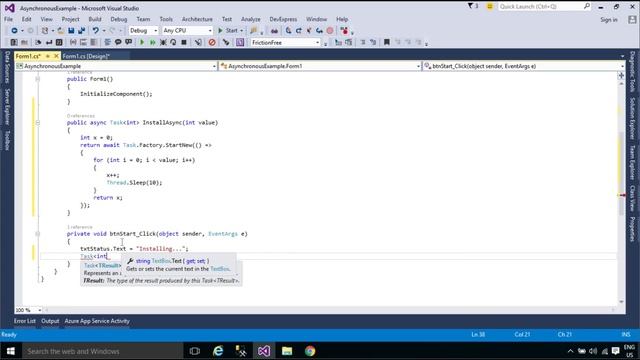The width and height of the screenshot is (640, 360).
Task: Open the Server Explorer side tab
Action: pos(7,107)
